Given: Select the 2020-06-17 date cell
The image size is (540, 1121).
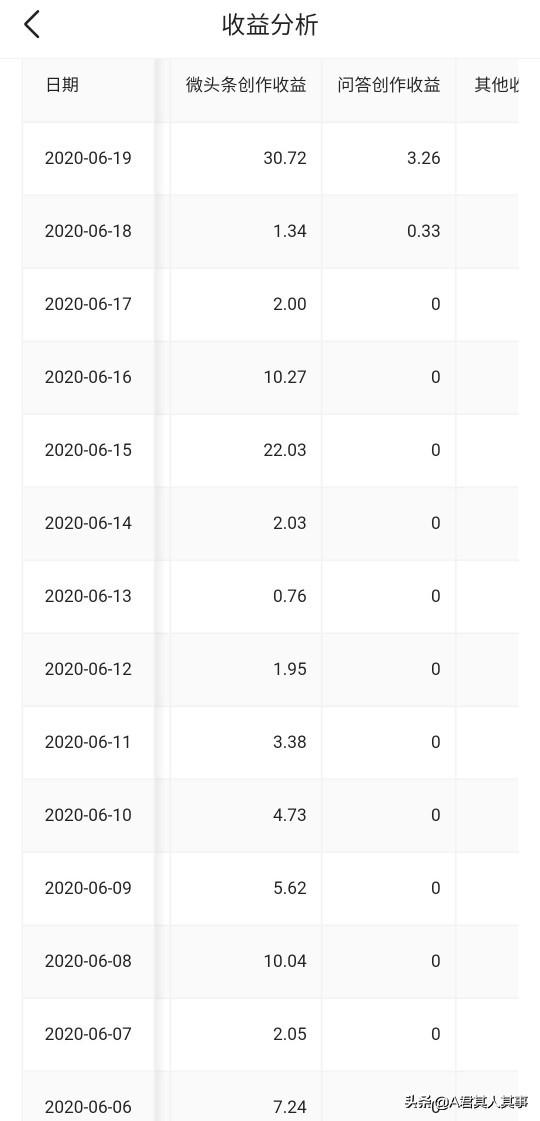Looking at the screenshot, I should [88, 304].
